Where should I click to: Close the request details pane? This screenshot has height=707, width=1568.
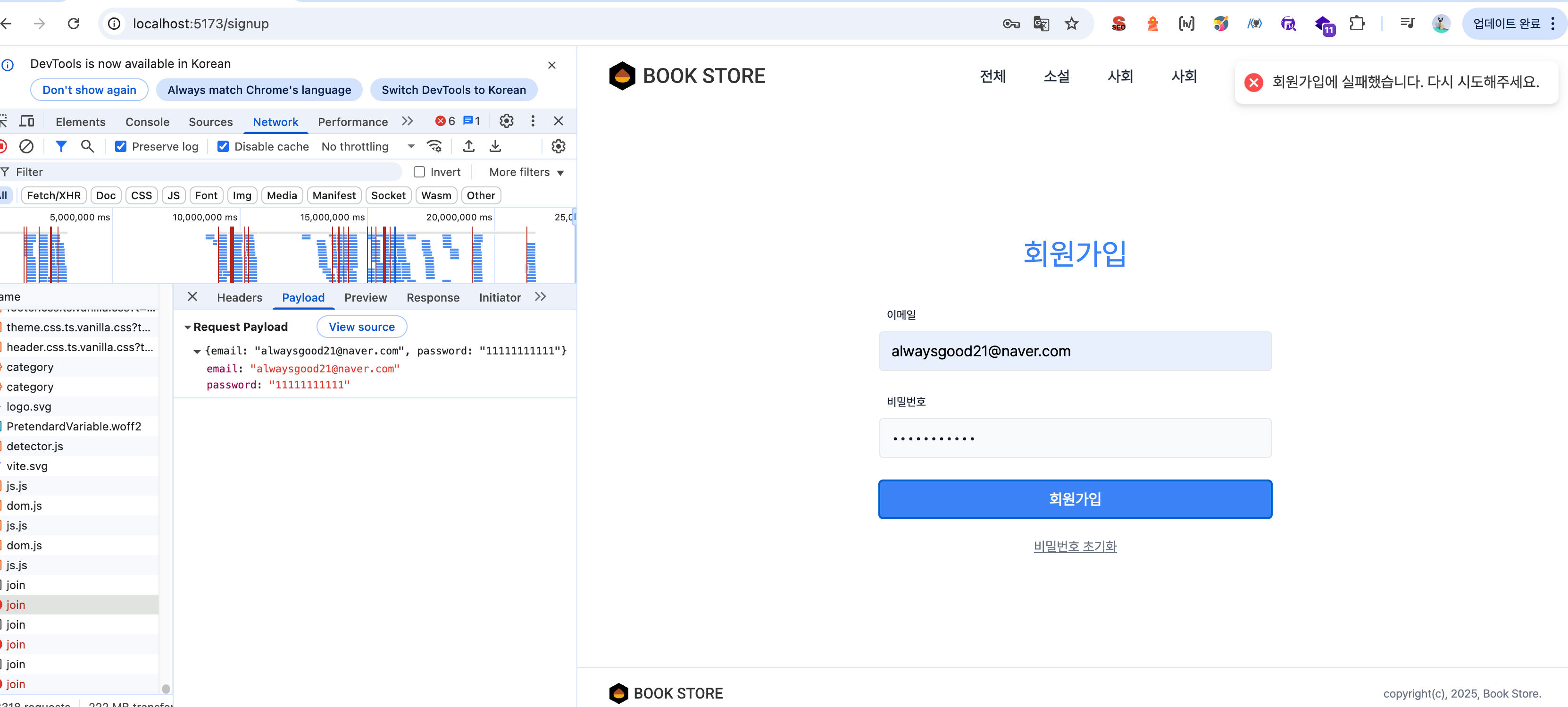pyautogui.click(x=192, y=296)
